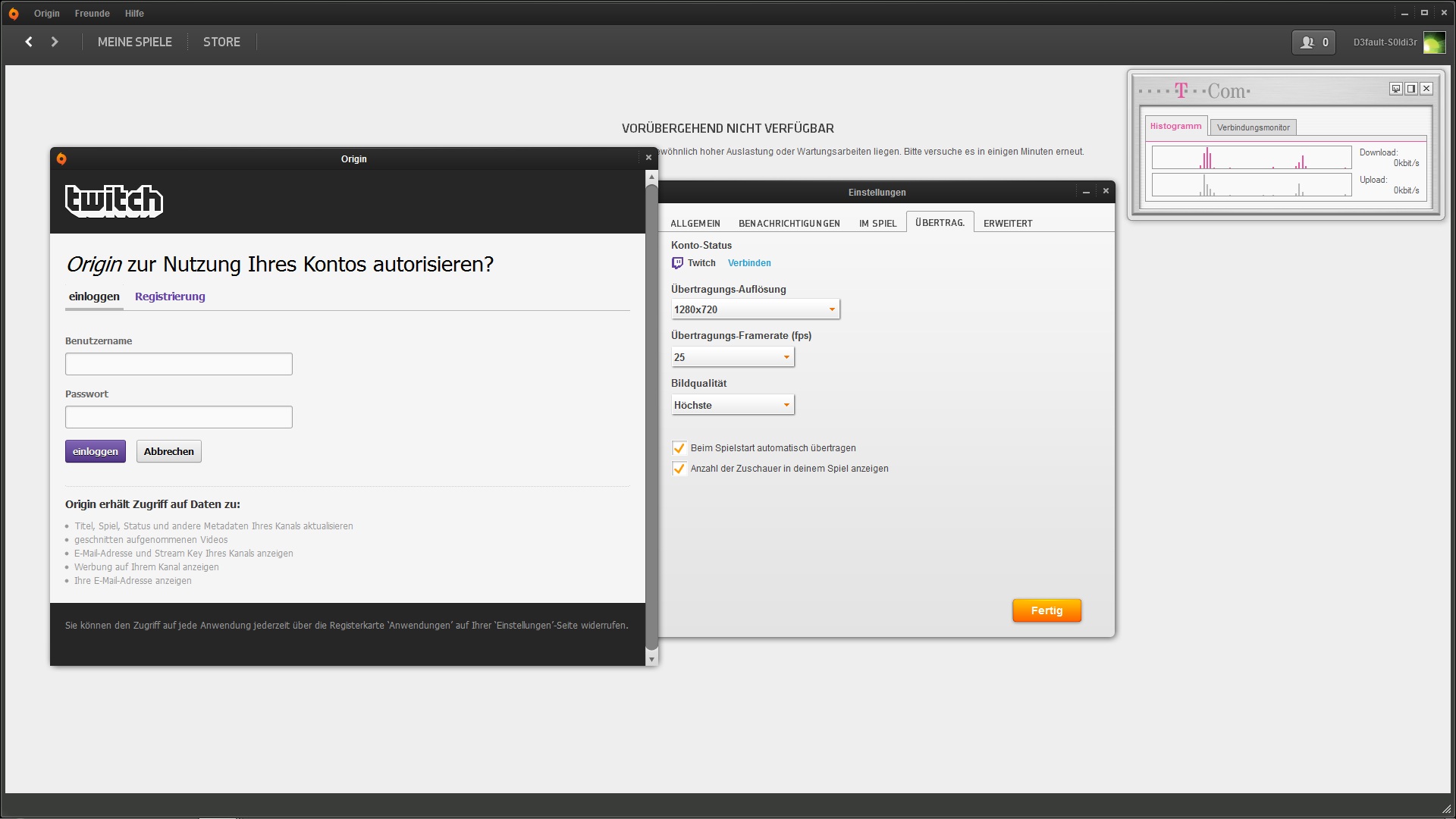The image size is (1456, 819).
Task: Click the back navigation arrow
Action: click(x=29, y=42)
